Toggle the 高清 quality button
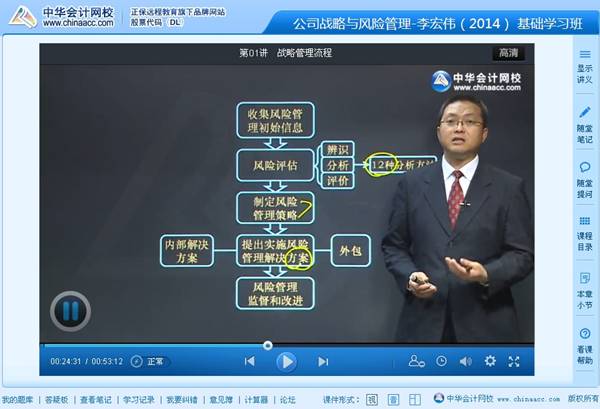600x409 pixels. (x=509, y=53)
